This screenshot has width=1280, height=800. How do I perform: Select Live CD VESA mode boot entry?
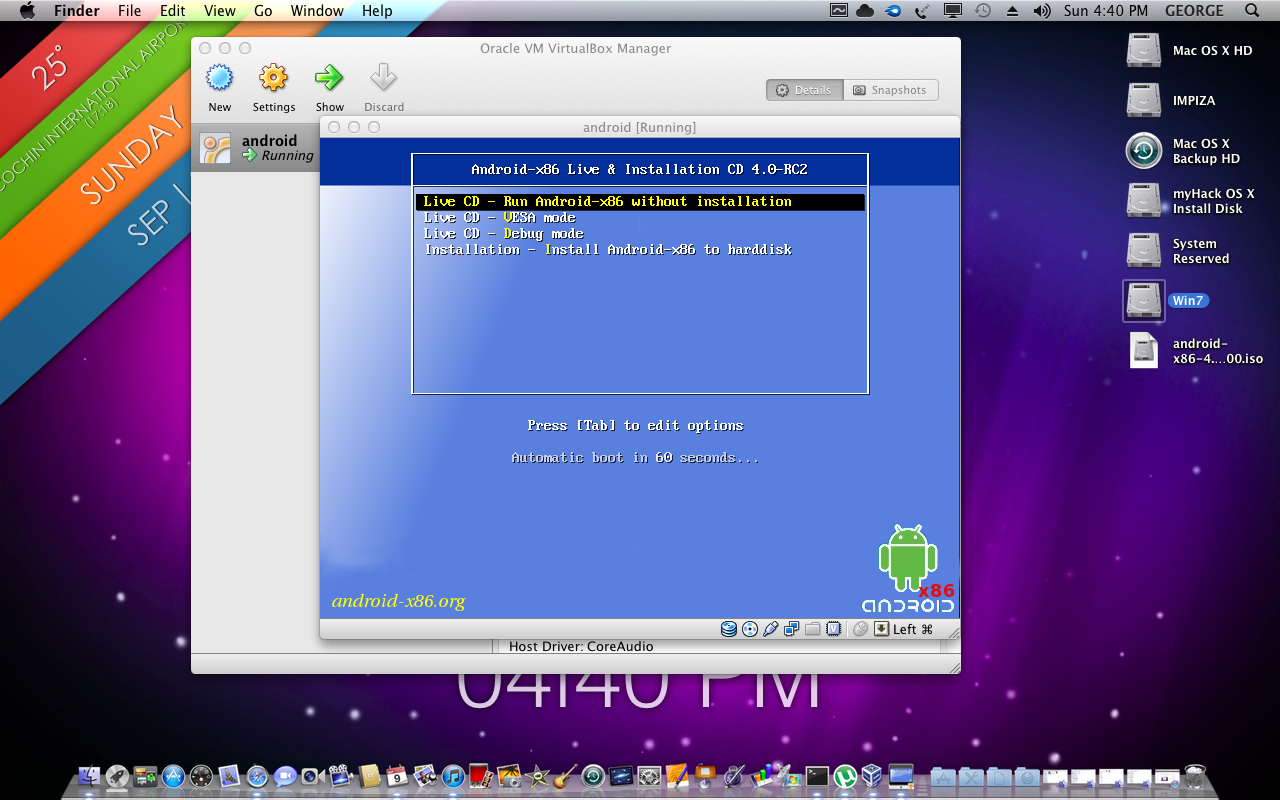coord(499,217)
